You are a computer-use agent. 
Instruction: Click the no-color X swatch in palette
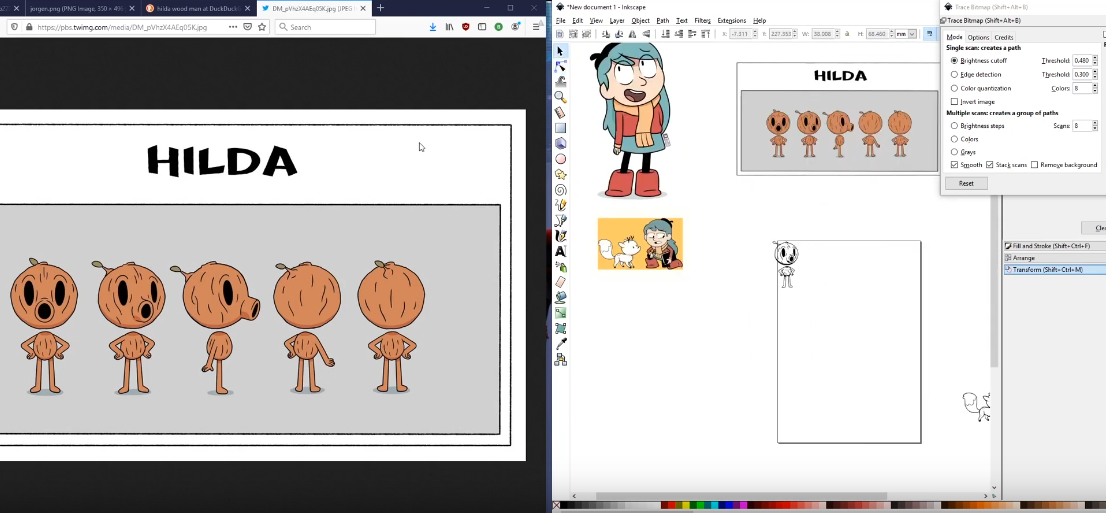(557, 506)
